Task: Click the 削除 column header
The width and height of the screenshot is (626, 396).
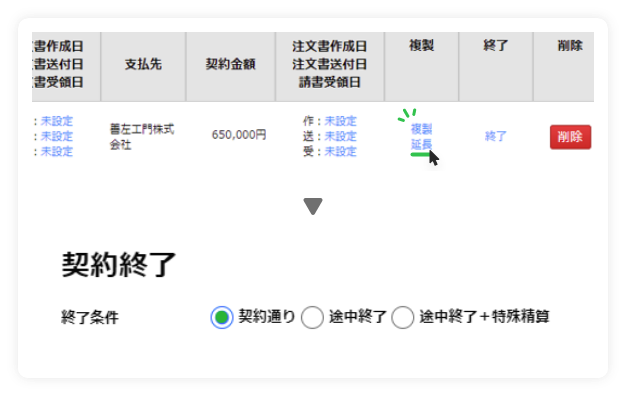Action: pos(570,46)
